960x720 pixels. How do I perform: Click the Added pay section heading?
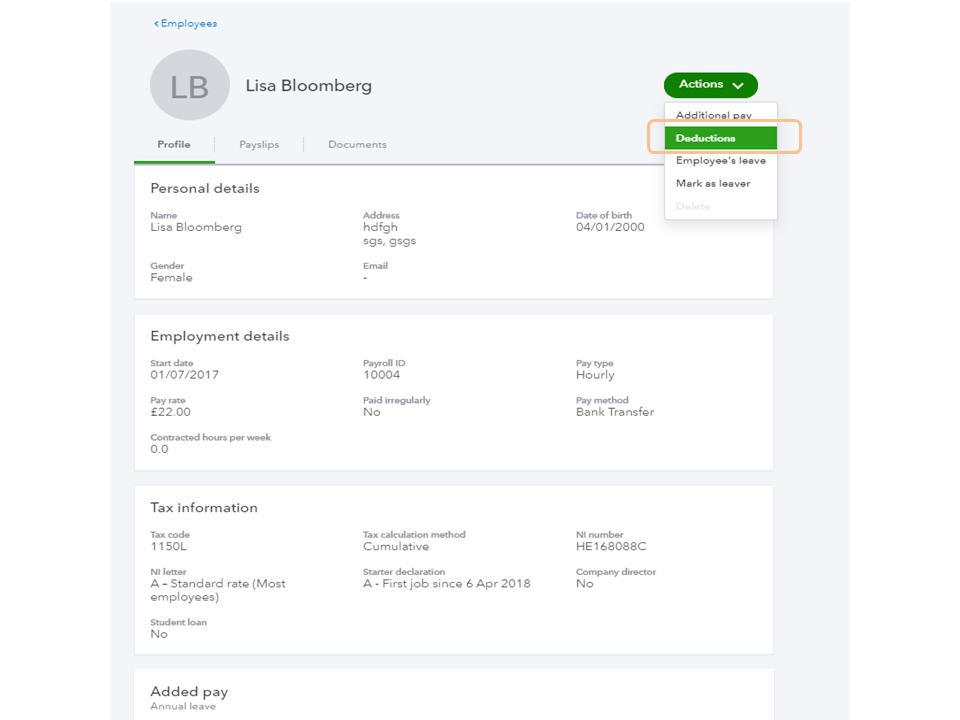point(189,692)
